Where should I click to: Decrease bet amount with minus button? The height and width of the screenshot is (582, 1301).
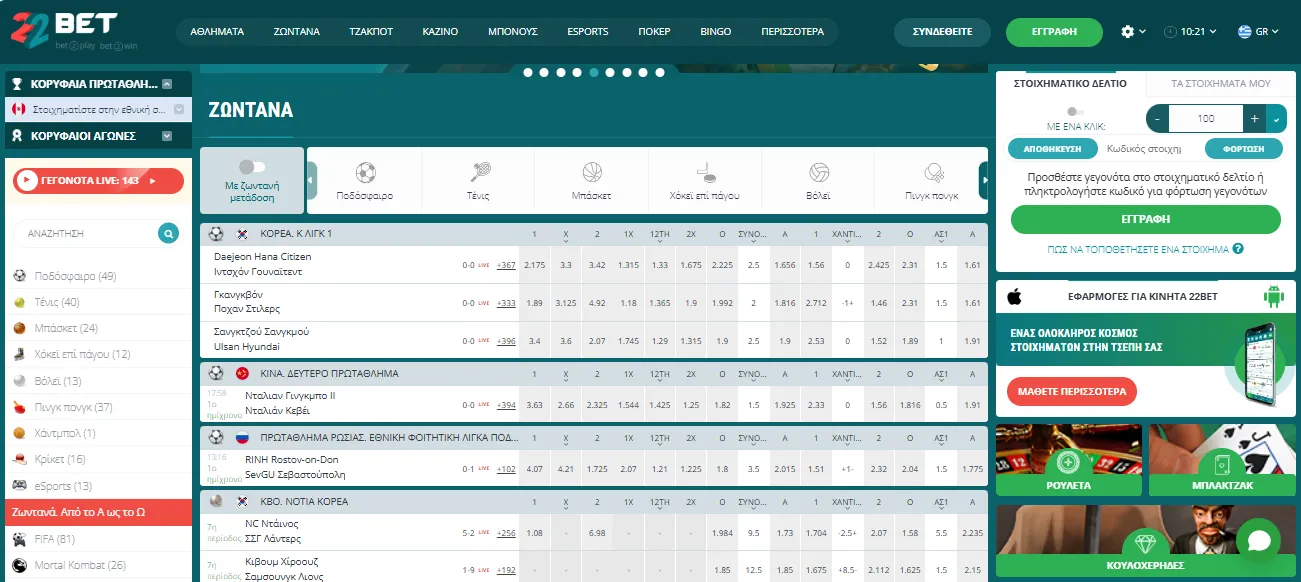1157,118
